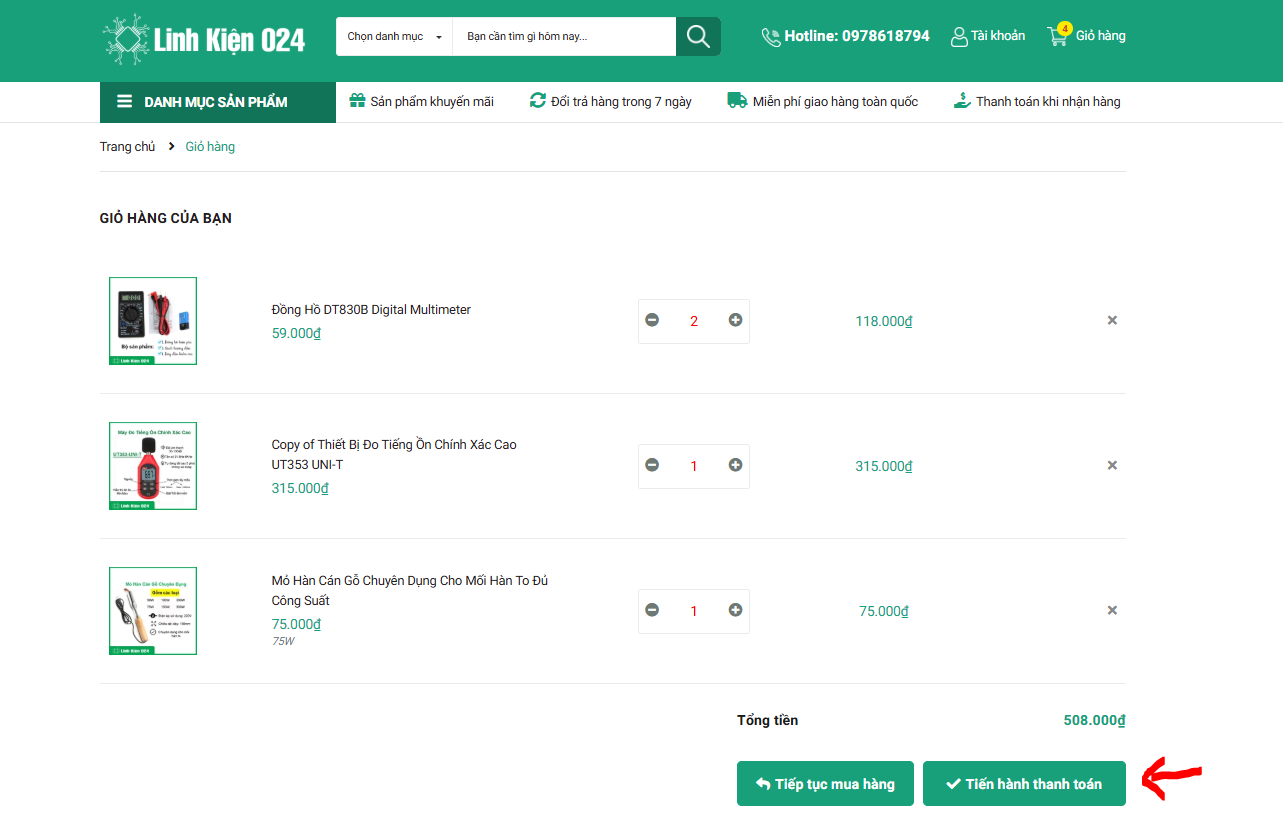Screen dimensions: 1283x827
Task: Click the Mỏ Hàn Cán Gỗ thumbnail
Action: pos(153,611)
